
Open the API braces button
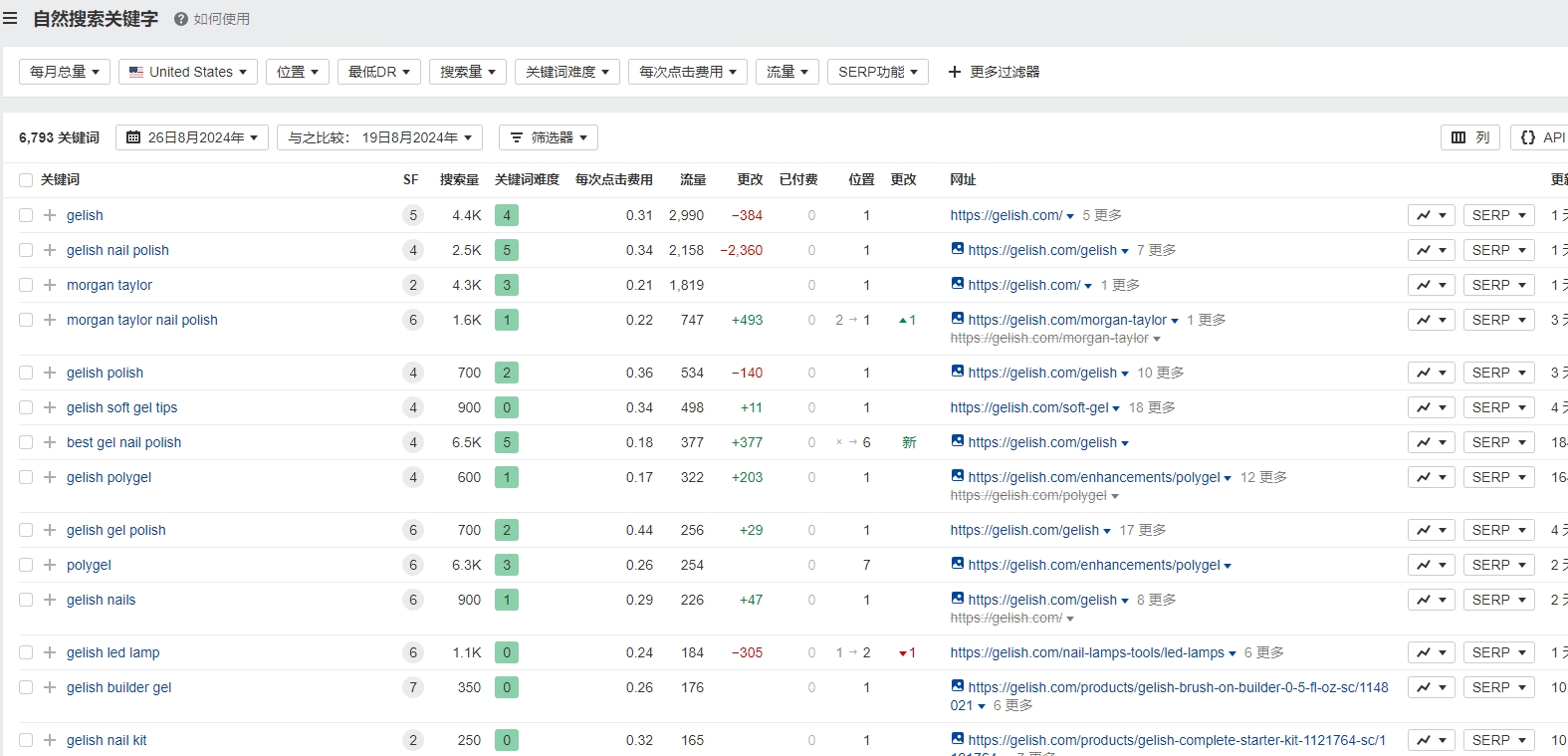[x=1541, y=137]
